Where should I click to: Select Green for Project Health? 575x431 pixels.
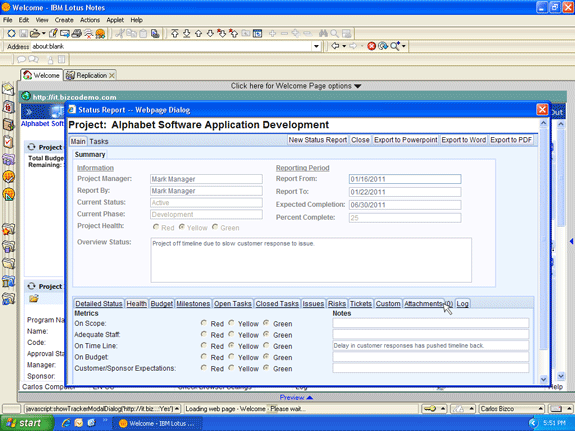coord(215,227)
